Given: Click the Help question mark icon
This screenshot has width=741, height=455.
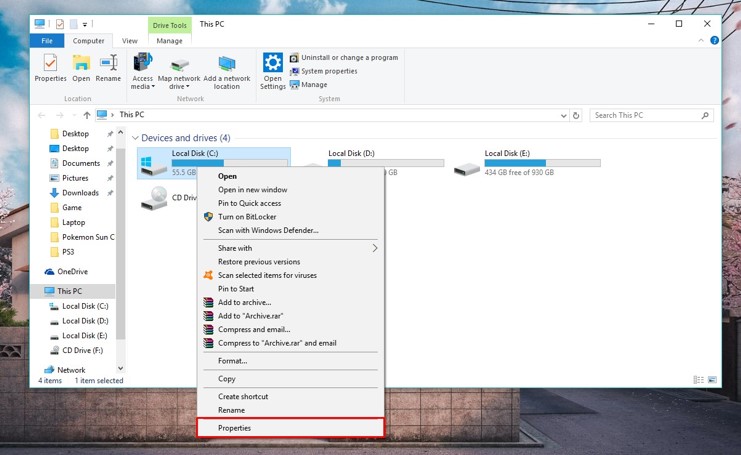Looking at the screenshot, I should (715, 41).
